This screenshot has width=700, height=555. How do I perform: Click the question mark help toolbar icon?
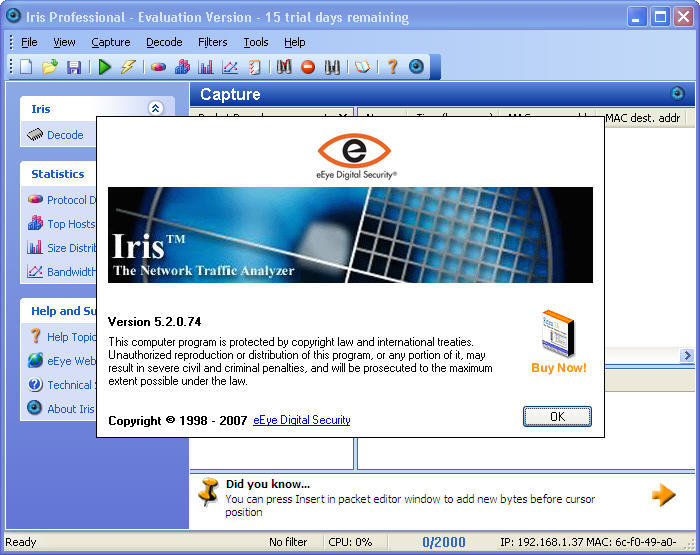(392, 67)
